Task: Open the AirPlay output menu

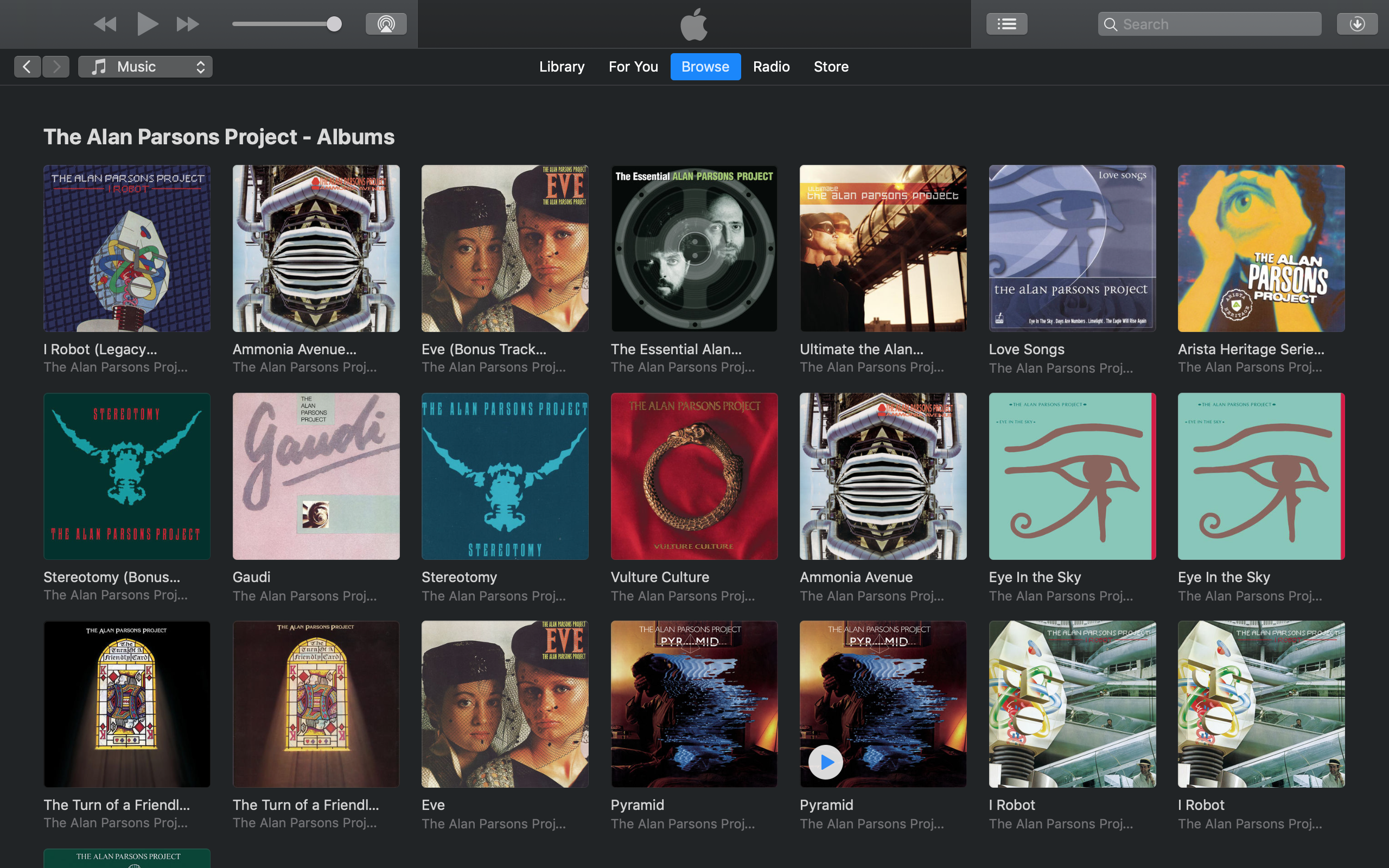Action: tap(386, 24)
